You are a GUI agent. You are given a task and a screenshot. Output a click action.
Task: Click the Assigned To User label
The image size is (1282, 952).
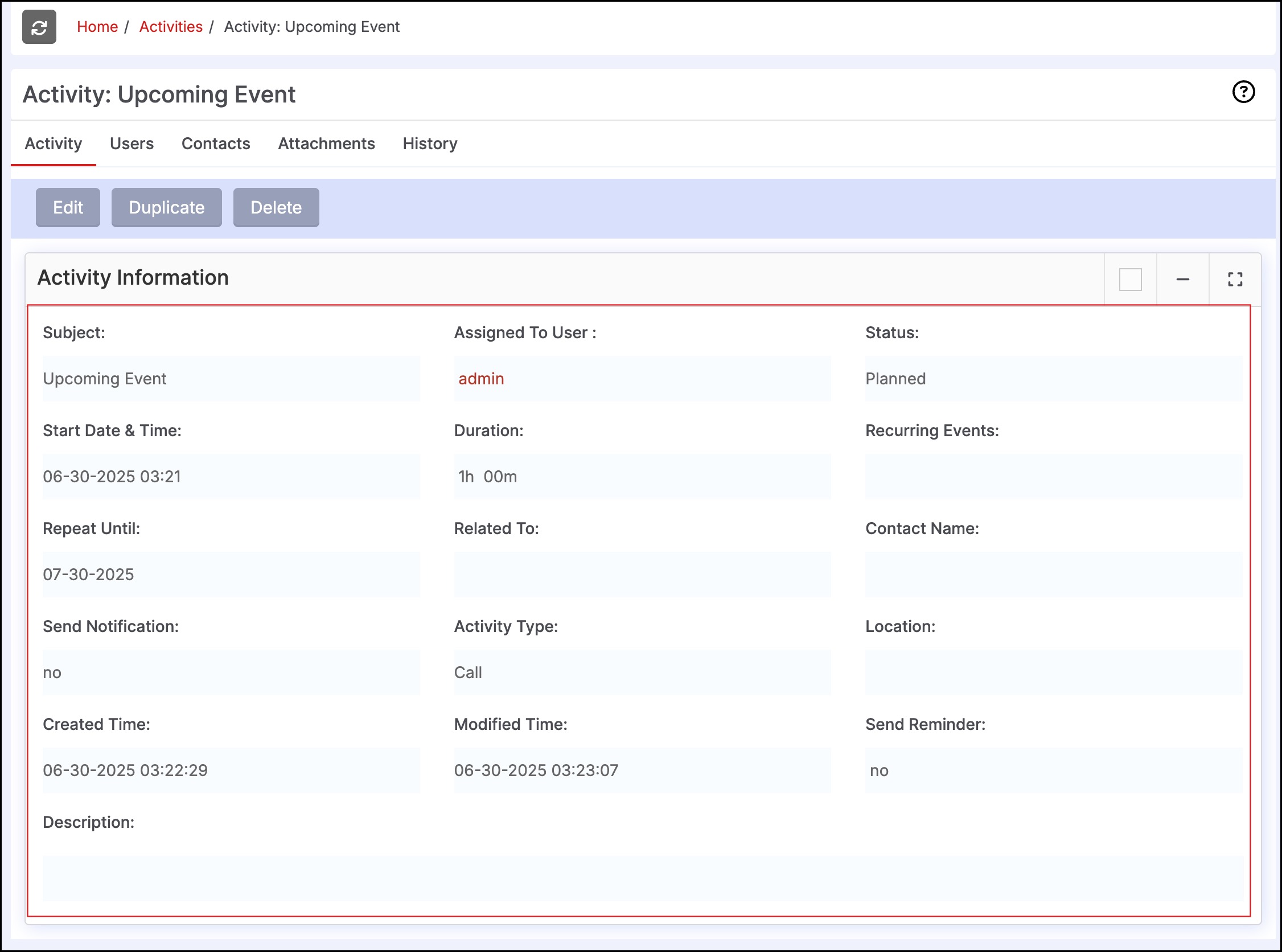pyautogui.click(x=525, y=333)
